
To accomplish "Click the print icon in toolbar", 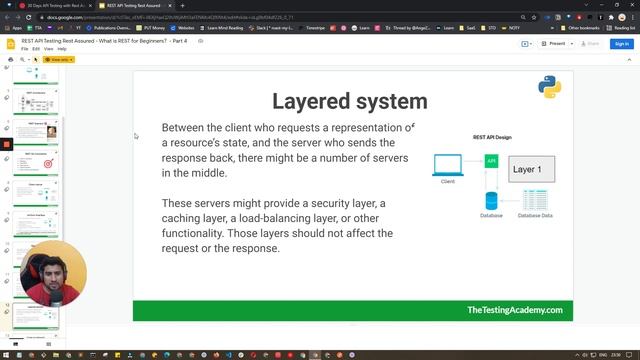I will [11, 60].
